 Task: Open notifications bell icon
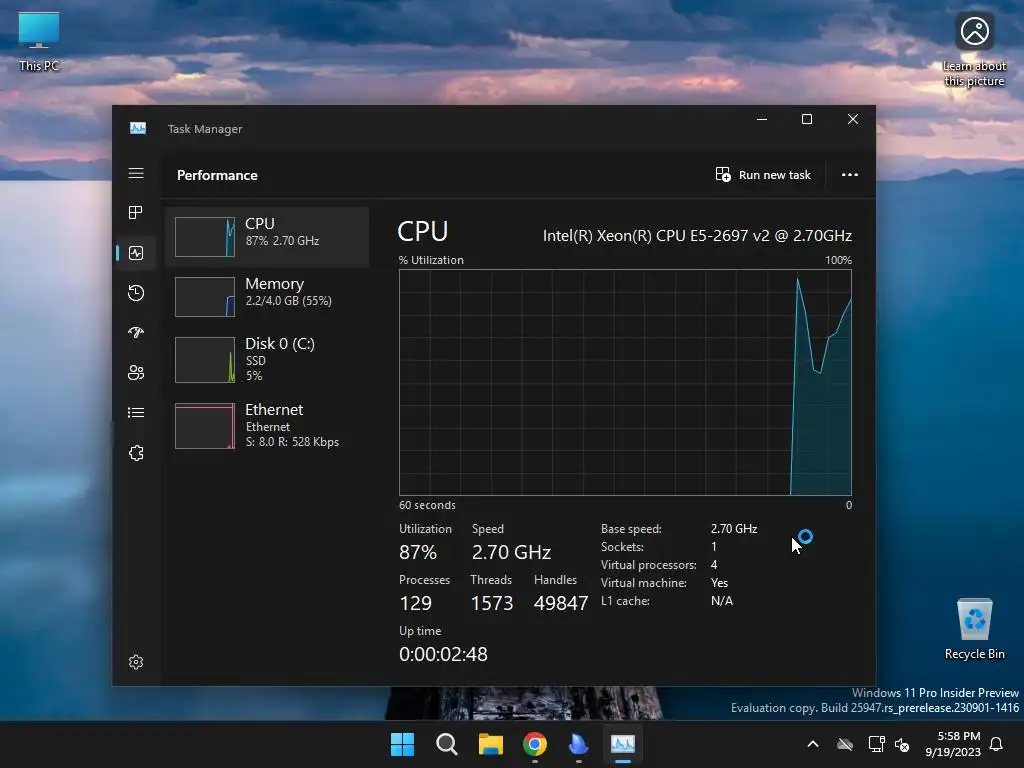(997, 744)
